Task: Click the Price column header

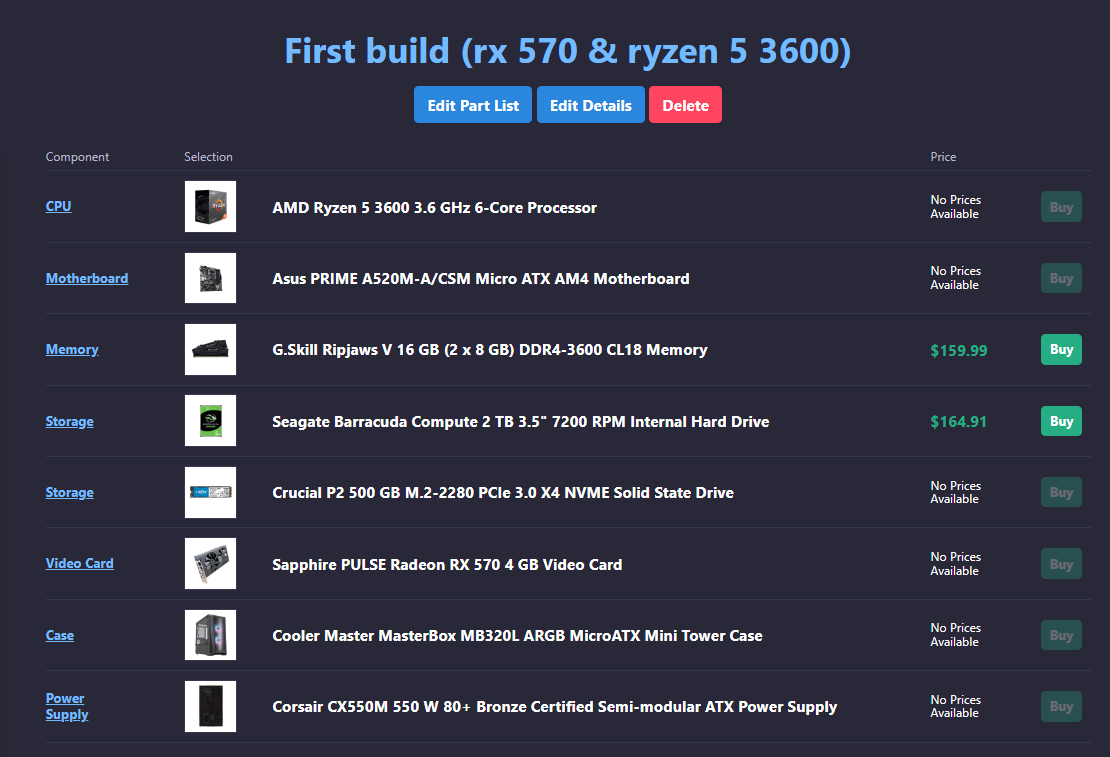Action: (x=943, y=156)
